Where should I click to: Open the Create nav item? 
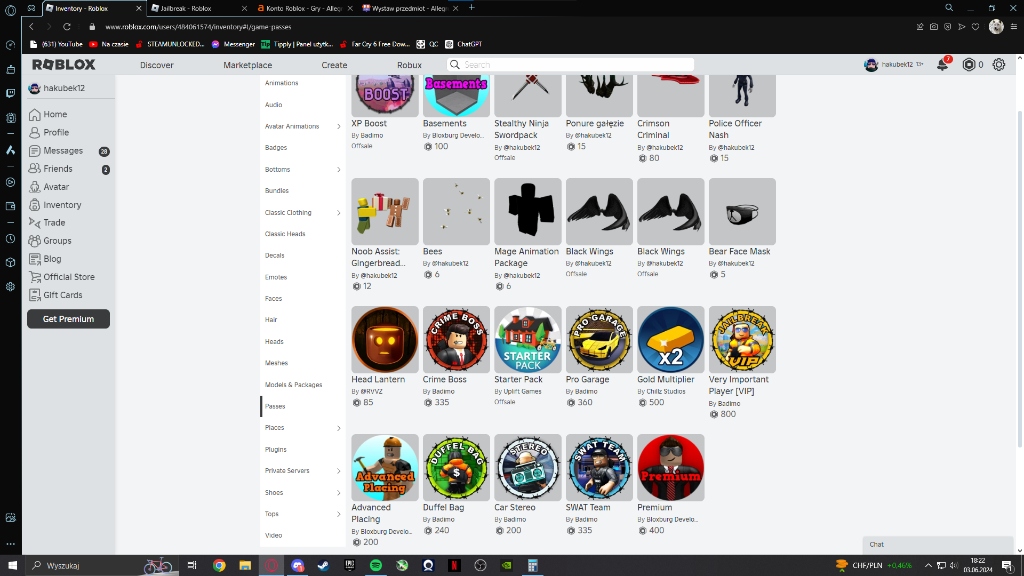pos(334,65)
